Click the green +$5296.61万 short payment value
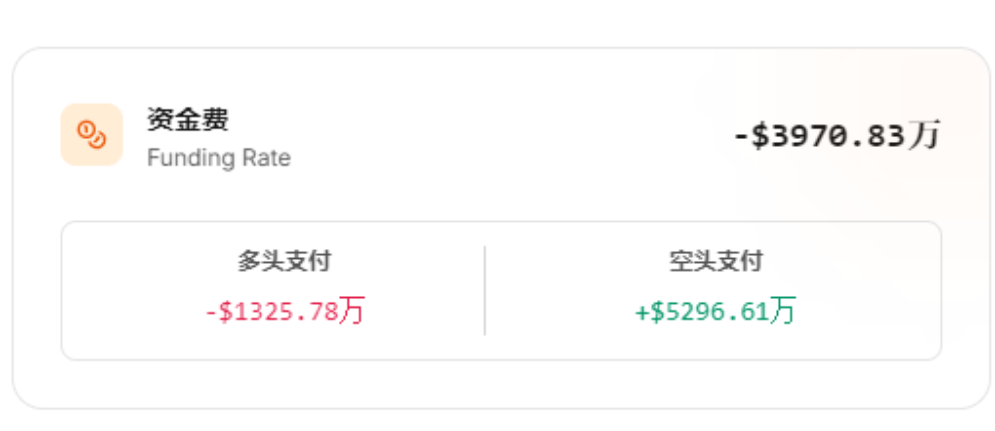 715,311
